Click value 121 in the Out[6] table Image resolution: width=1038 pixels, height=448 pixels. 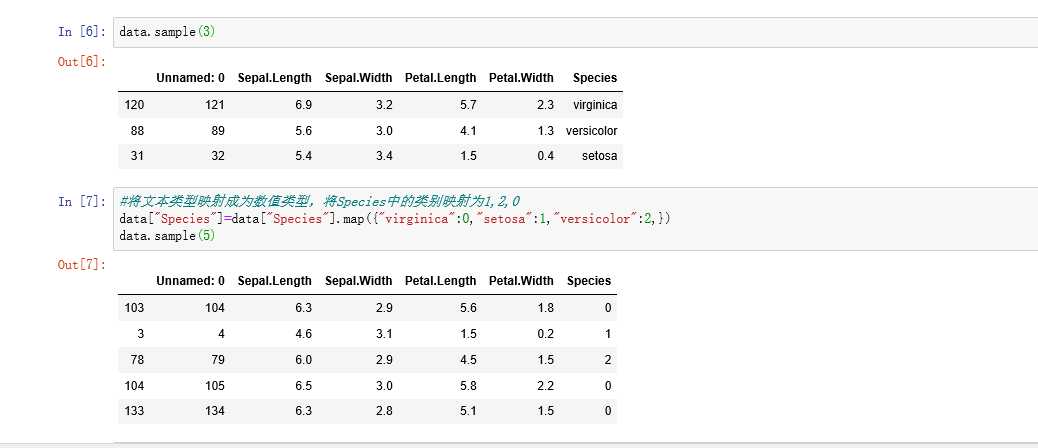(214, 105)
